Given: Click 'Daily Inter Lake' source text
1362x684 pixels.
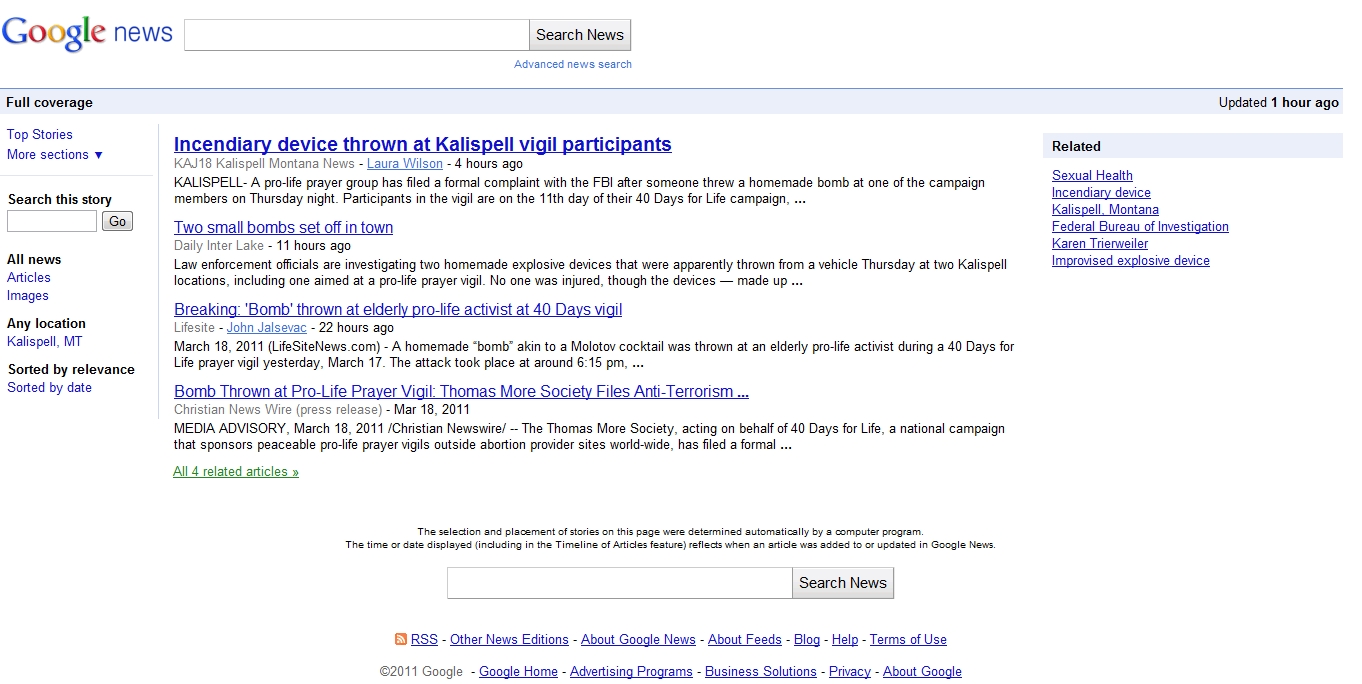Looking at the screenshot, I should pyautogui.click(x=219, y=245).
